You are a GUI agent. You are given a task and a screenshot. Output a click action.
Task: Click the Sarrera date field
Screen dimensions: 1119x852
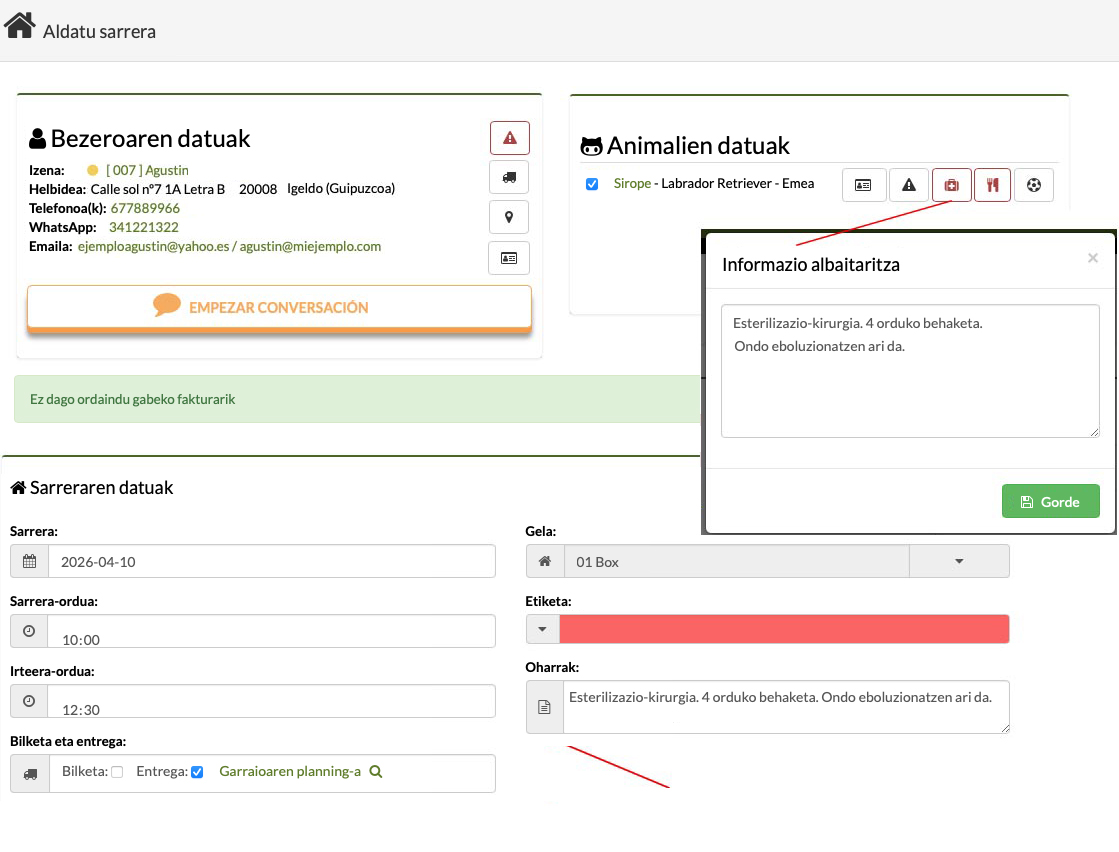pos(271,562)
